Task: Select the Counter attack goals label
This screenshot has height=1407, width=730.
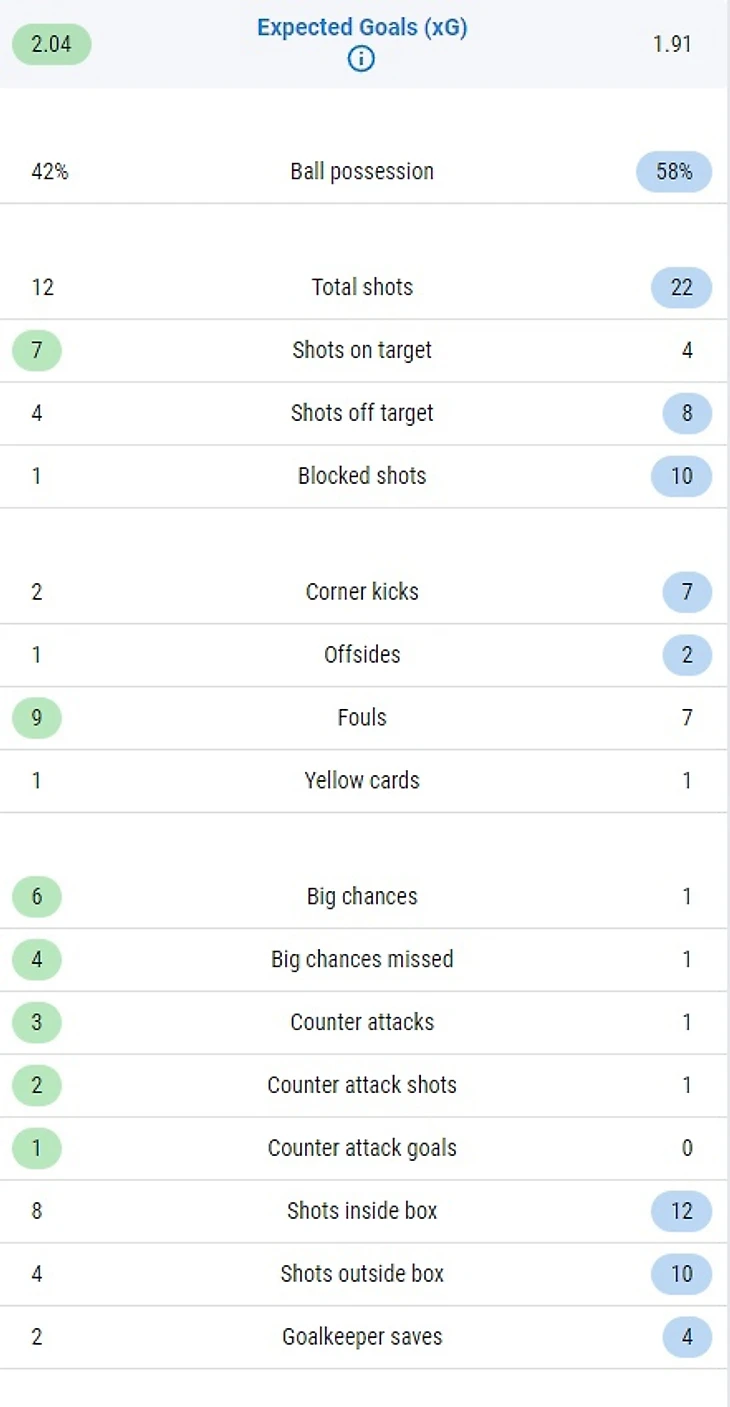Action: 362,1149
